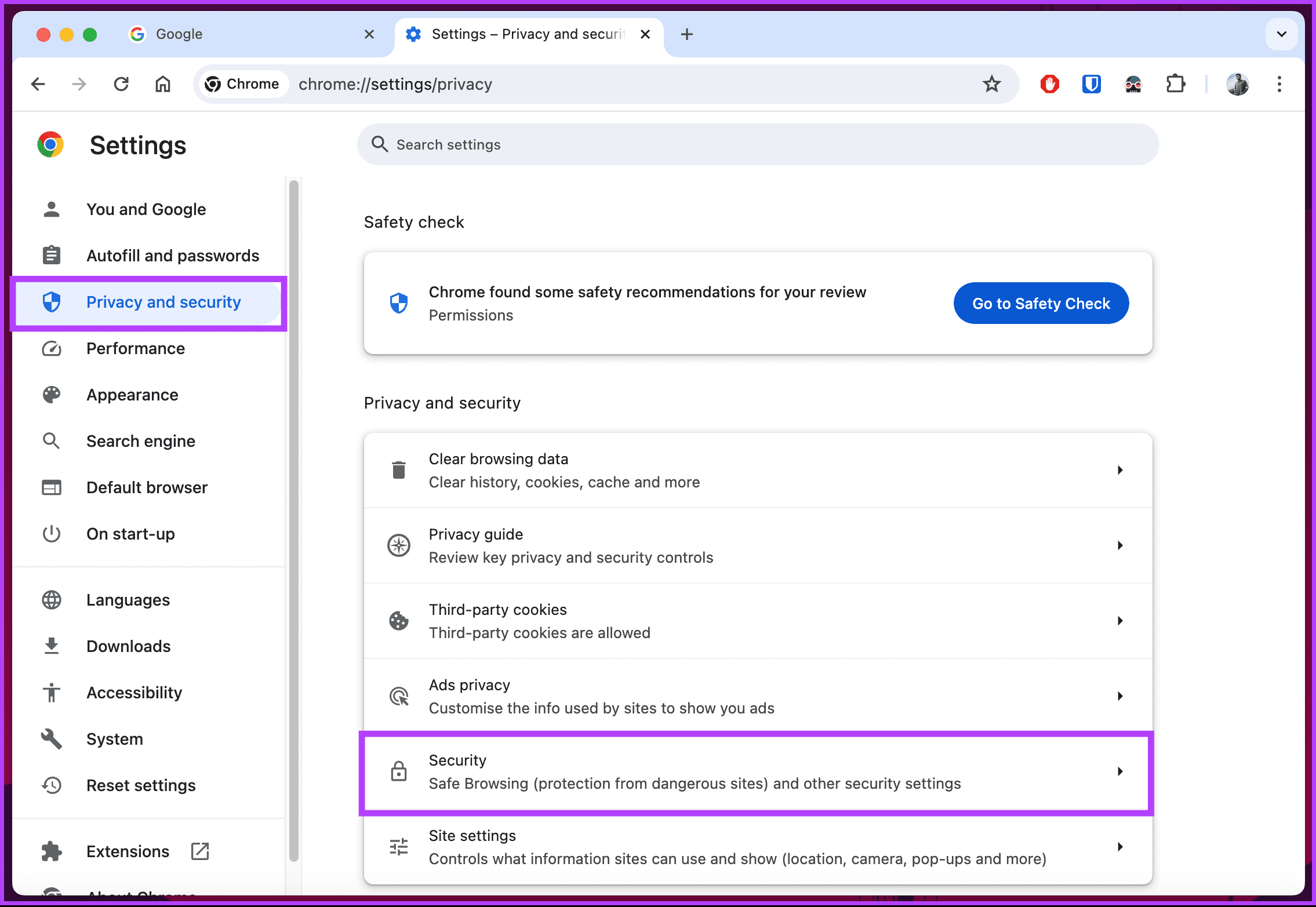Click the Privacy and security shield sidebar icon
Viewport: 1316px width, 907px height.
pos(52,302)
